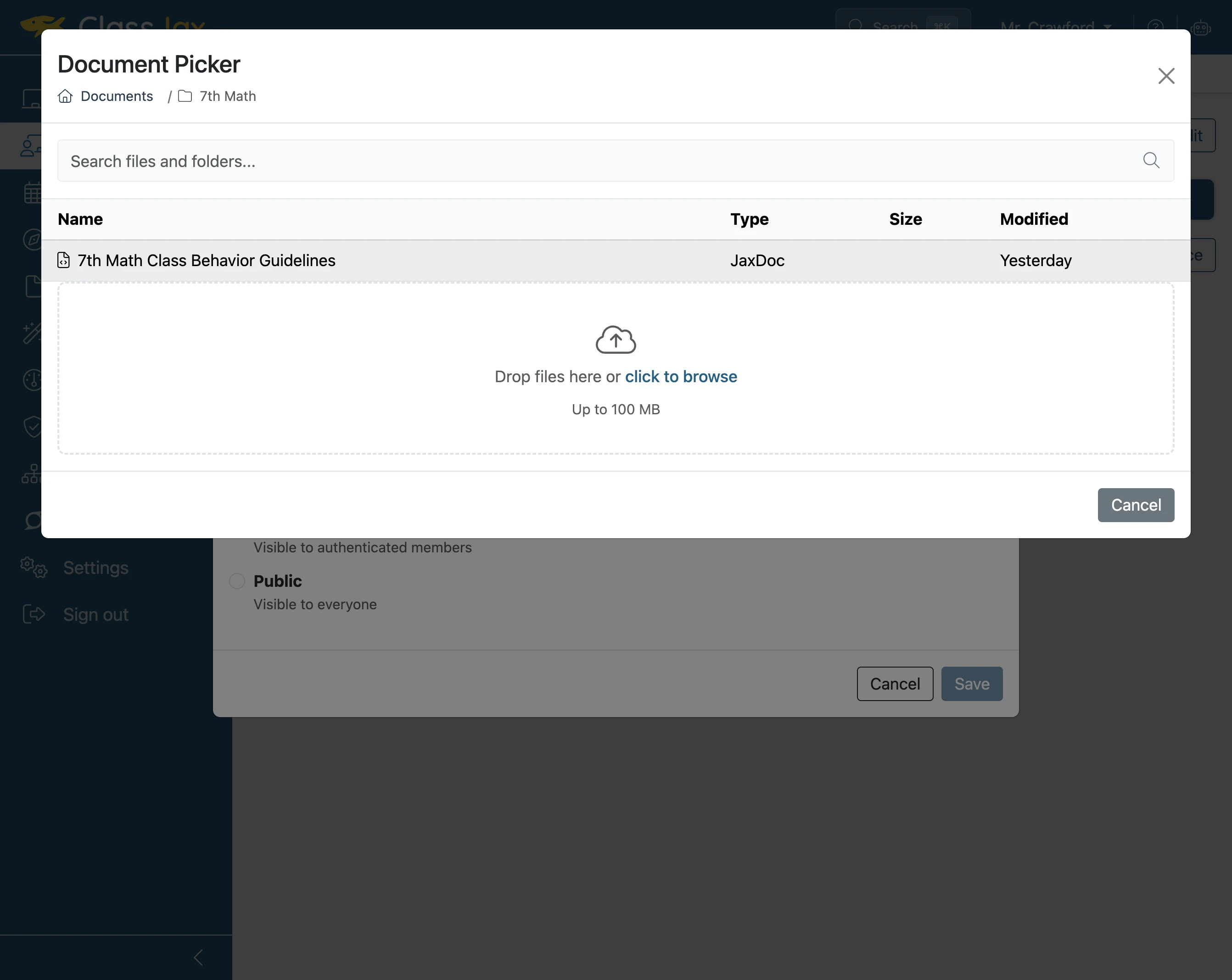Viewport: 1232px width, 980px height.
Task: Click the folder icon beside 7th Math
Action: tap(185, 96)
